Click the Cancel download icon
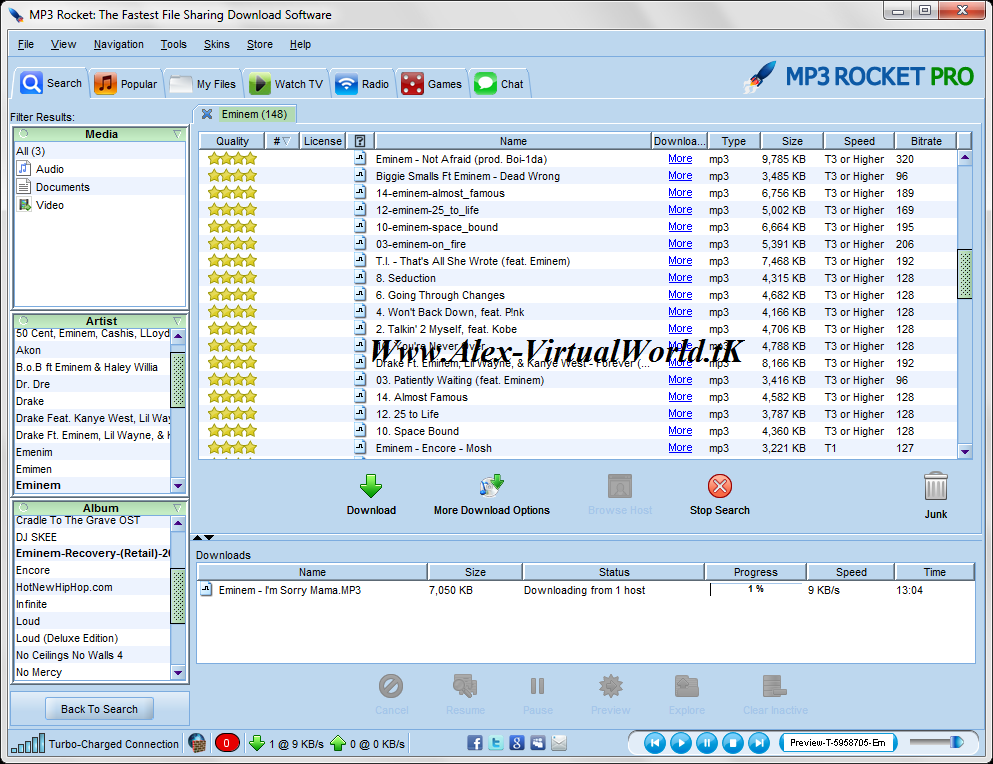 coord(391,686)
